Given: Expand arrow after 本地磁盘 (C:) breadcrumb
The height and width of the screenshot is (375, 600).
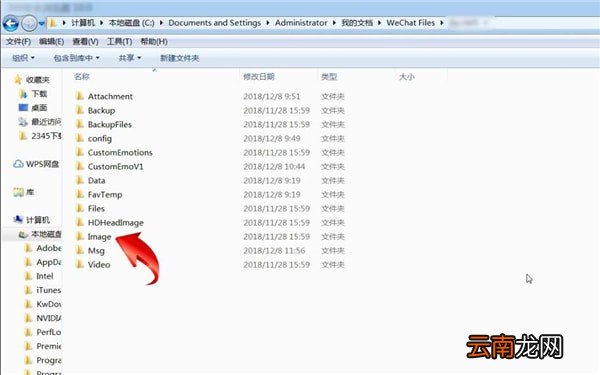Looking at the screenshot, I should (161, 23).
